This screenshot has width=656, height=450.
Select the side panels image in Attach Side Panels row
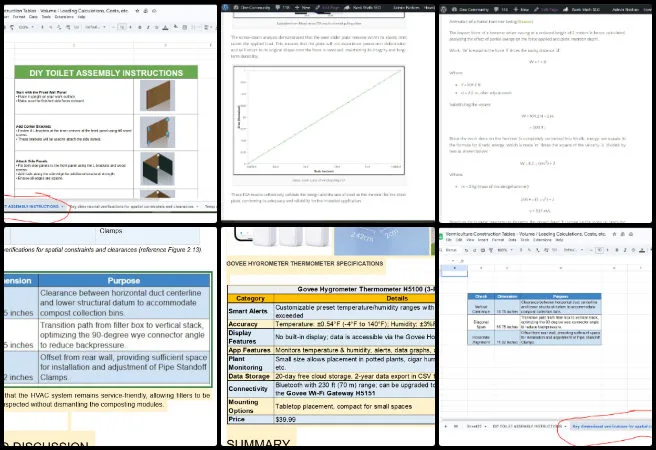pyautogui.click(x=157, y=169)
